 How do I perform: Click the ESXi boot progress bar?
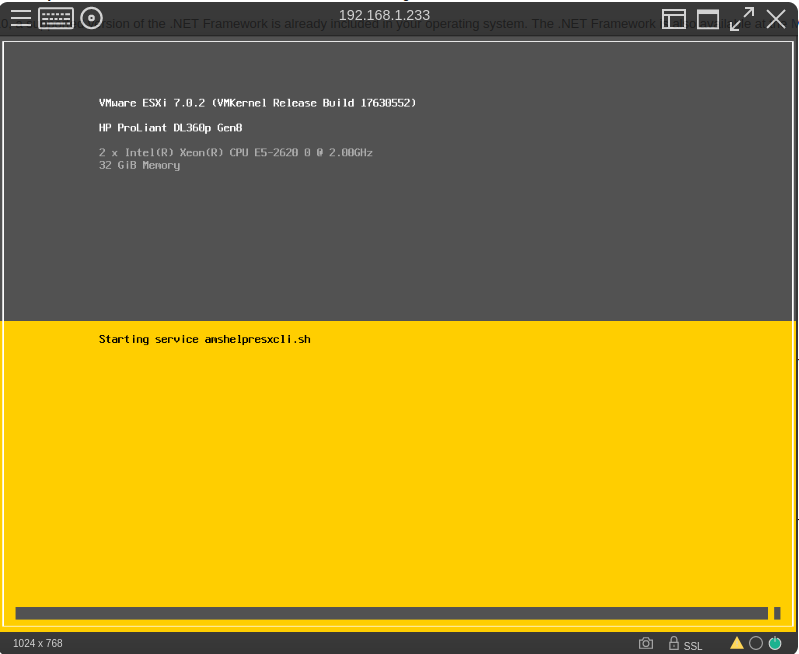[391, 613]
